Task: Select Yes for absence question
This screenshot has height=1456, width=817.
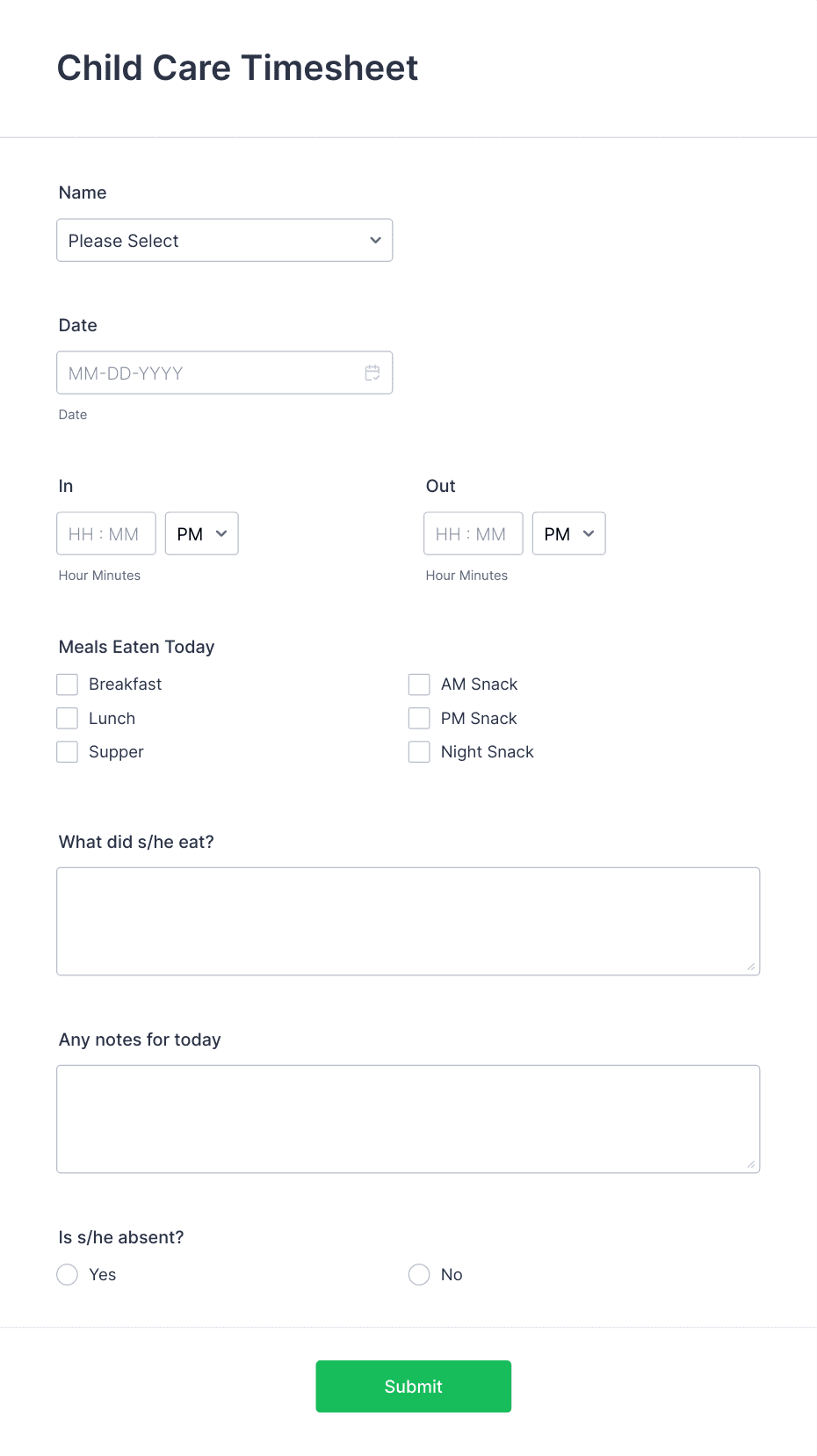Action: click(67, 1274)
